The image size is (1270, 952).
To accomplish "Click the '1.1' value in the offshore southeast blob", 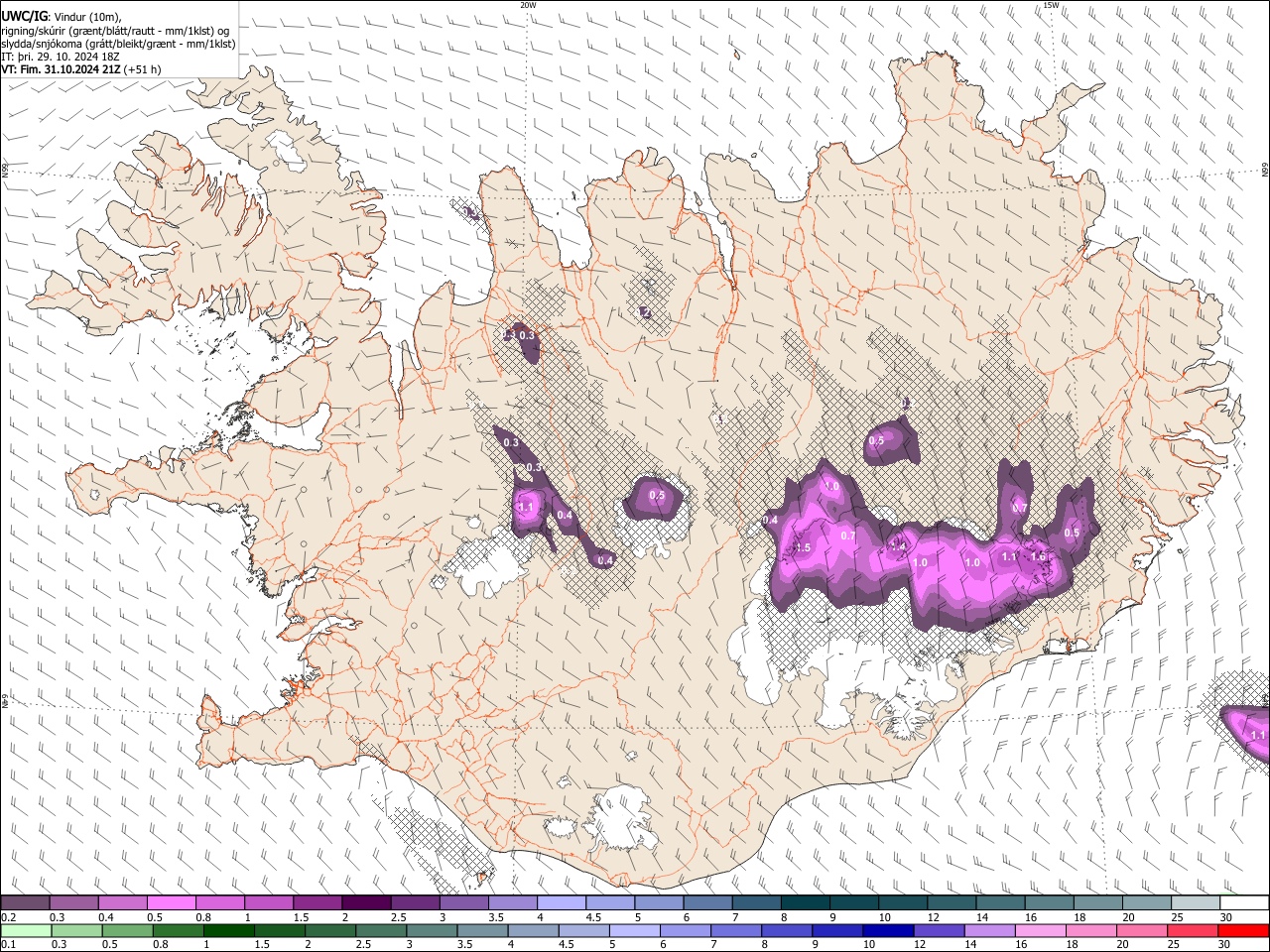I will coord(1258,735).
